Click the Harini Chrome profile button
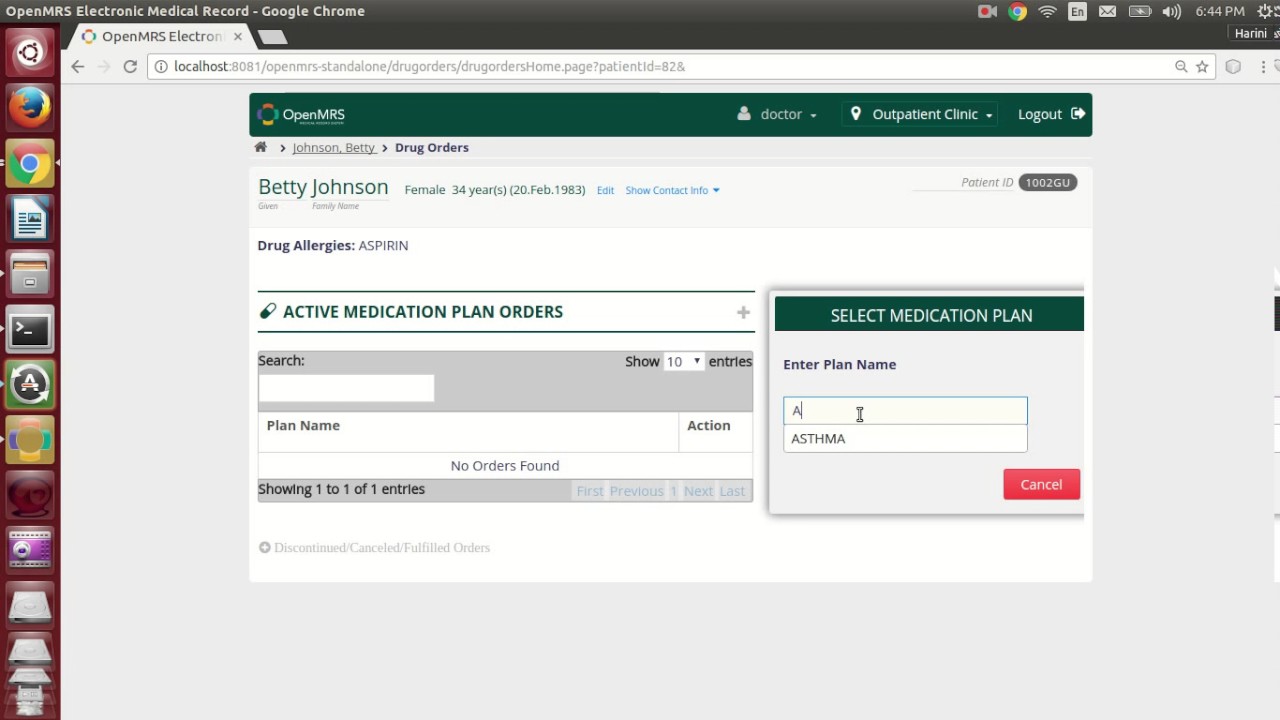This screenshot has height=720, width=1280. coord(1250,34)
